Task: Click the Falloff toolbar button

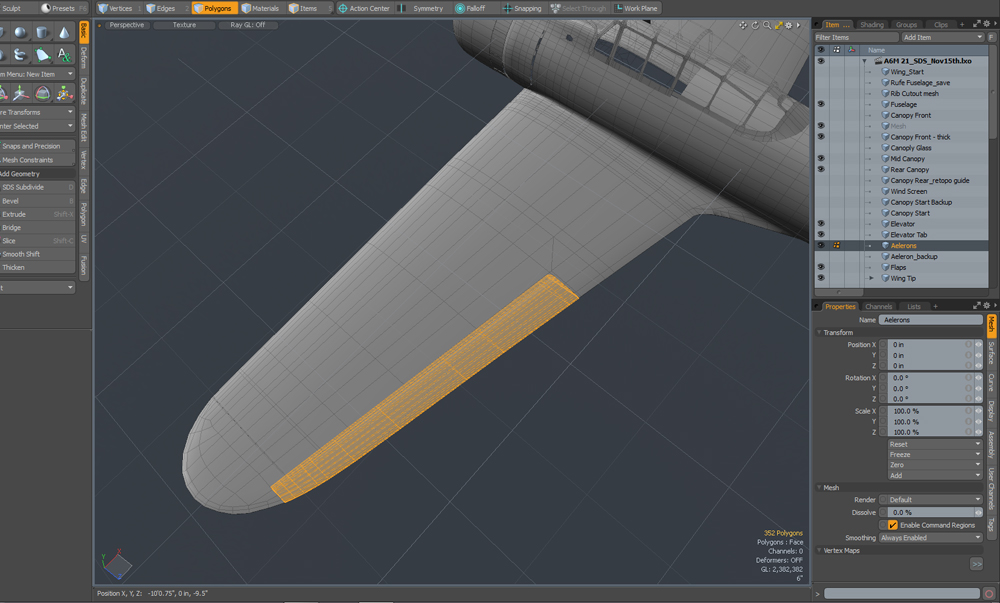Action: click(x=470, y=8)
